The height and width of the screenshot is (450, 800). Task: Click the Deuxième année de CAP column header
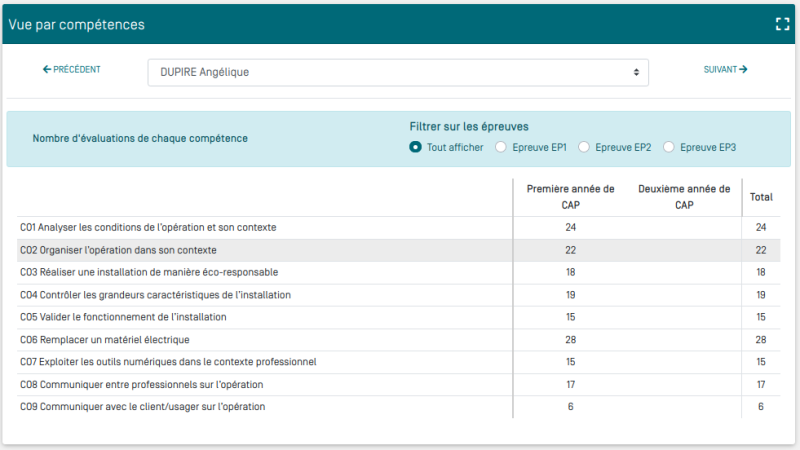[x=684, y=197]
